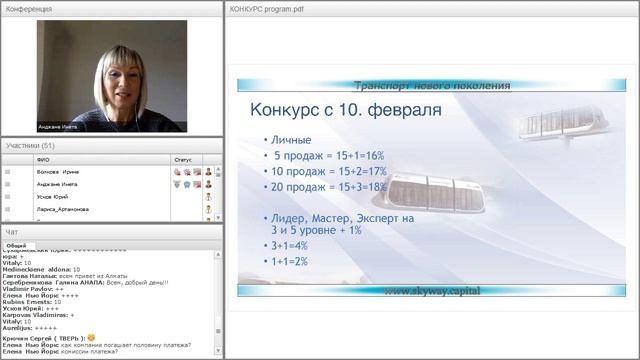The image size is (640, 360).
Task: Click slide line 1+1=2%
Action: coord(289,261)
